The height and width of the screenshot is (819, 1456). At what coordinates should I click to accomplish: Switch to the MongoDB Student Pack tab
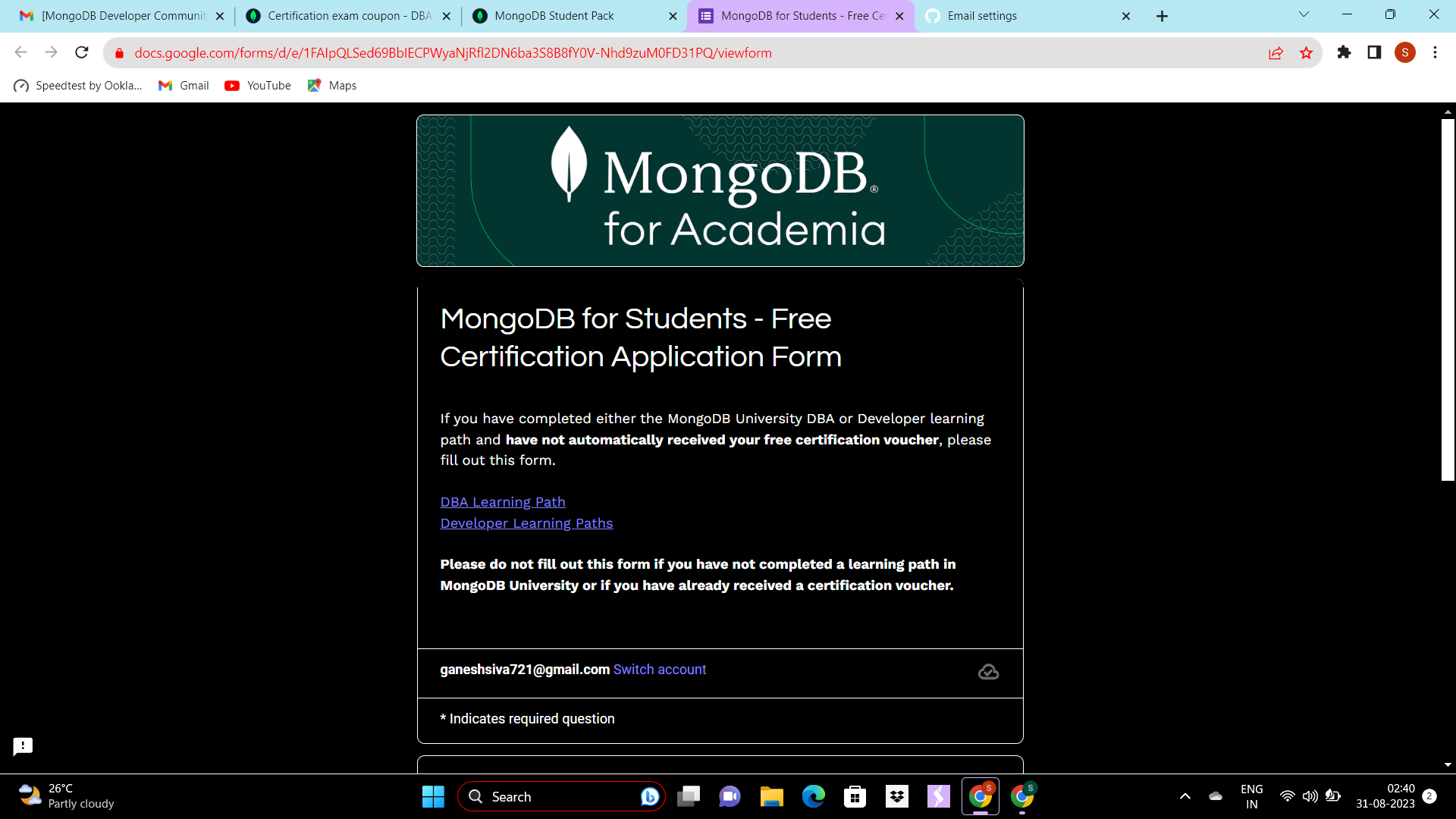554,16
